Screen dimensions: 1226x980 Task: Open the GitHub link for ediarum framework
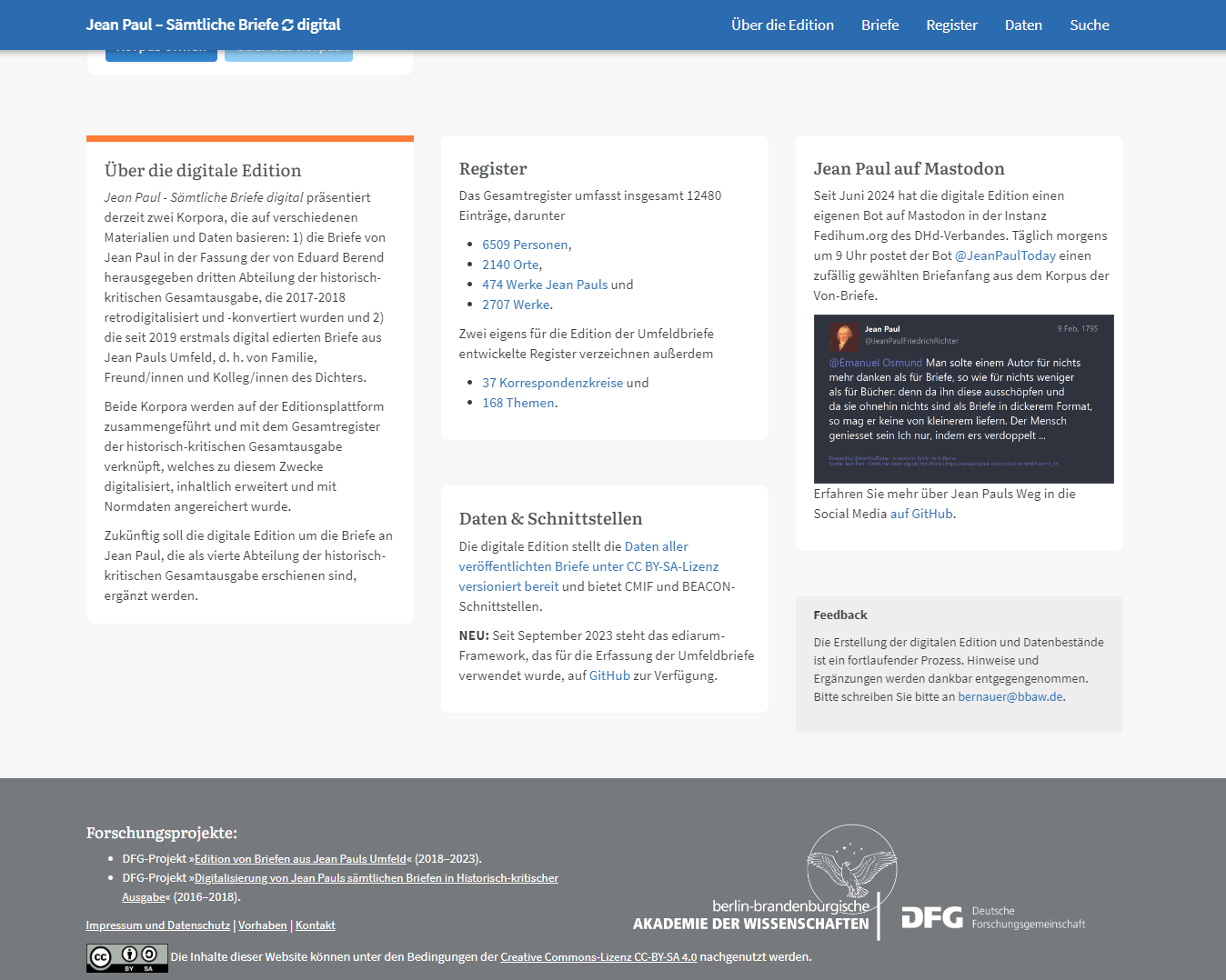point(609,675)
